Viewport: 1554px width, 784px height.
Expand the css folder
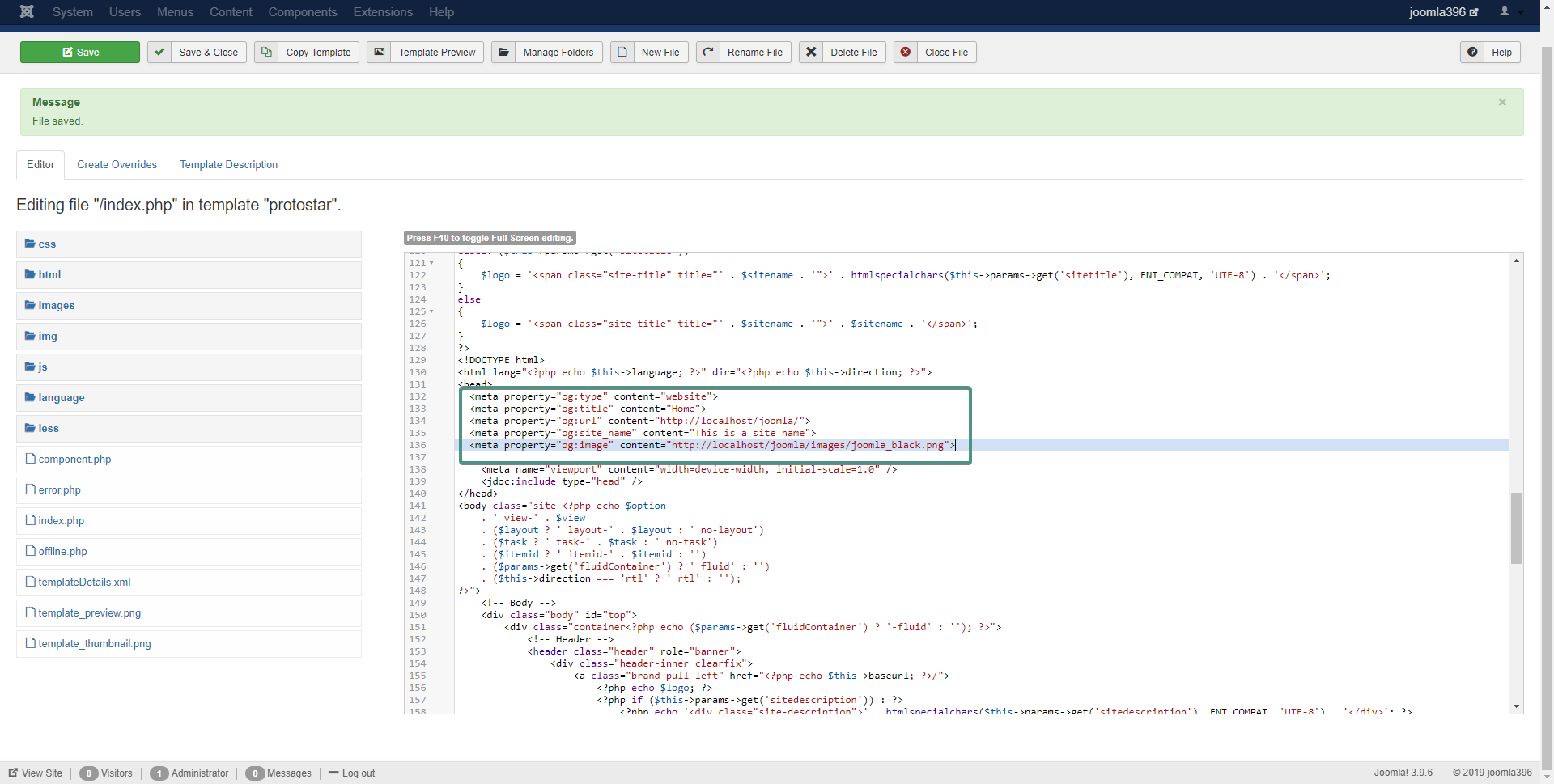(47, 244)
